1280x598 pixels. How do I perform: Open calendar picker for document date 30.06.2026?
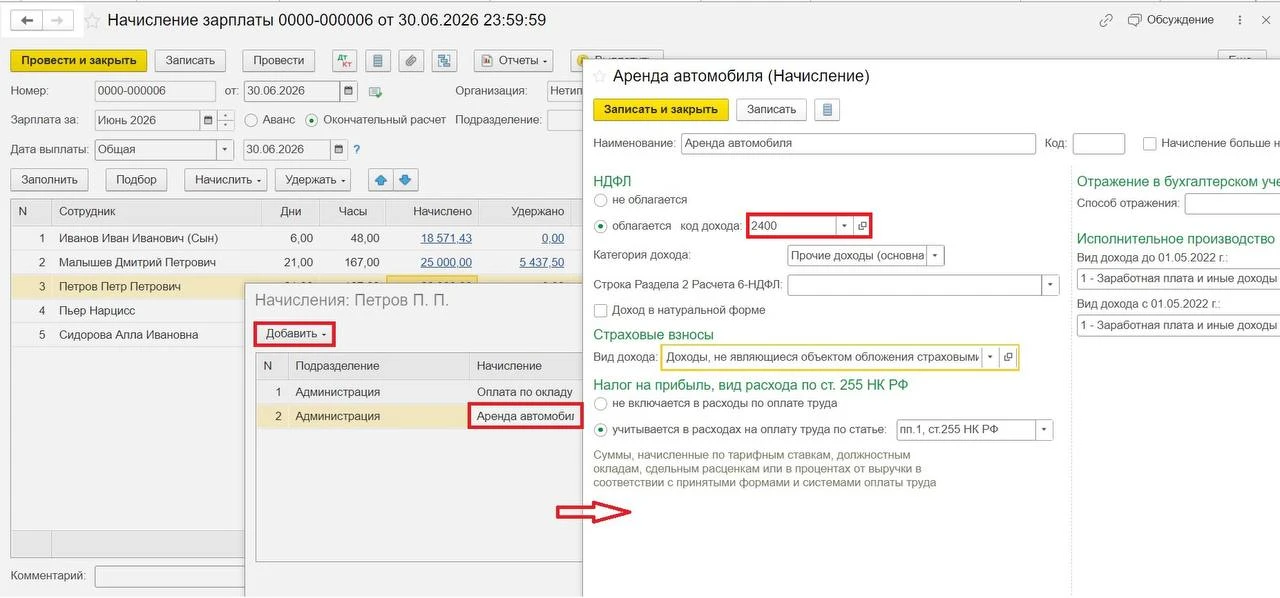(348, 90)
